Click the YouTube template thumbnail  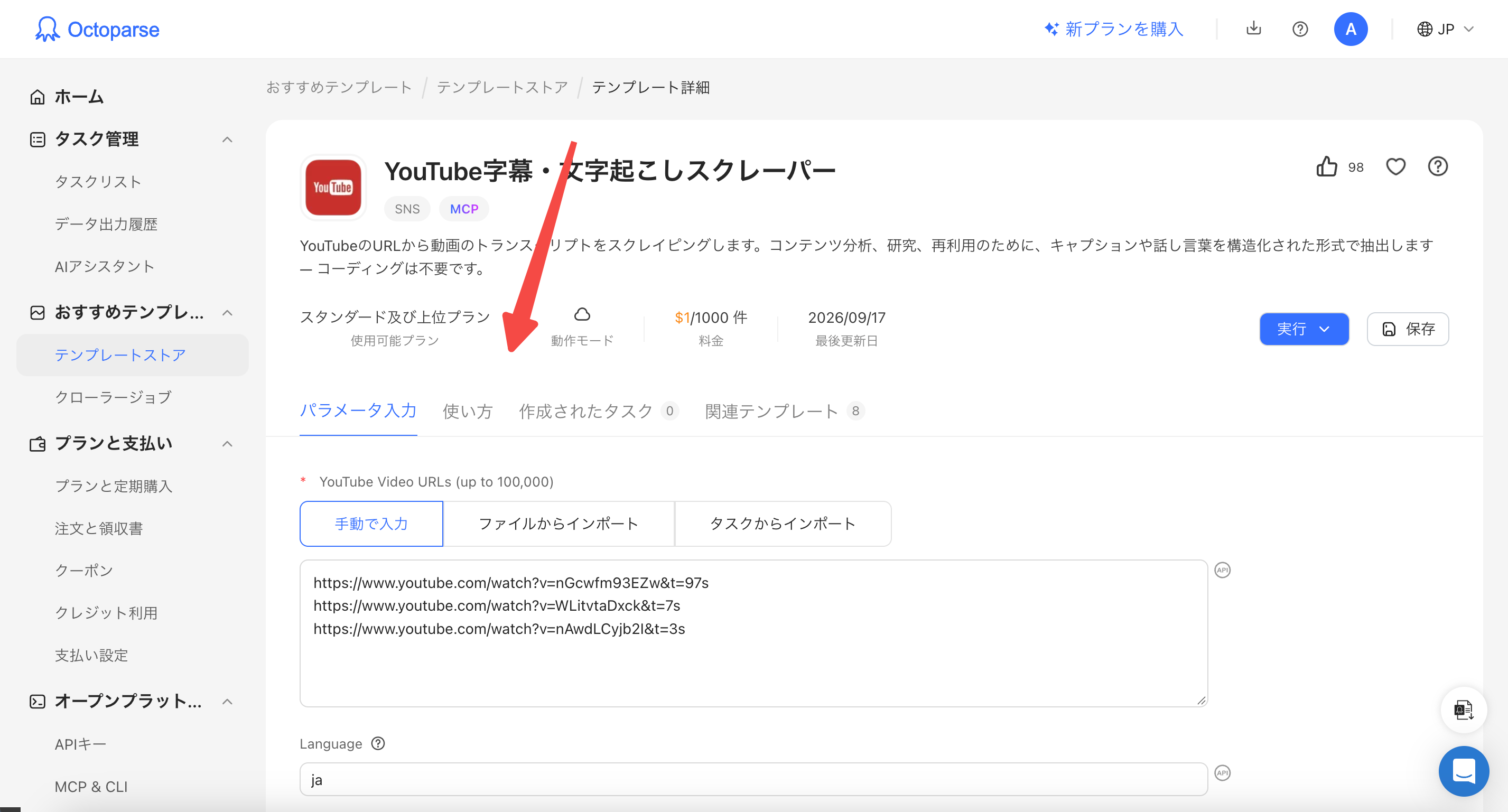(x=333, y=188)
